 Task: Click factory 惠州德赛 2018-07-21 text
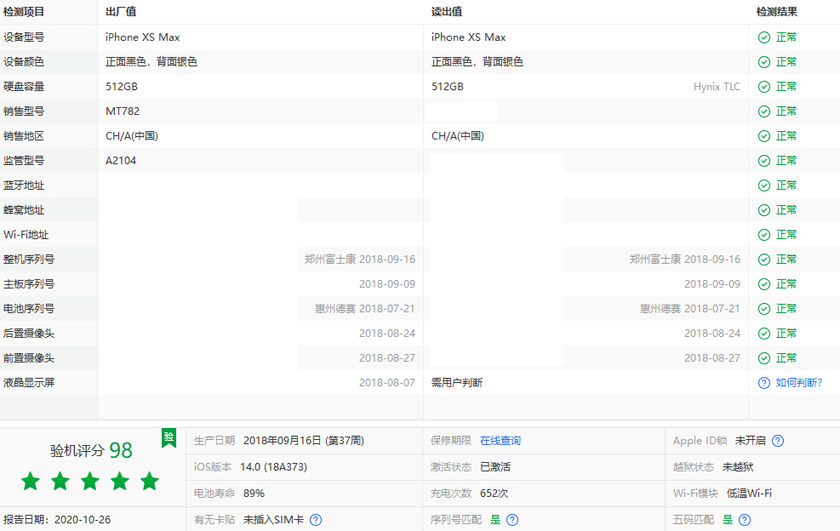pos(365,309)
